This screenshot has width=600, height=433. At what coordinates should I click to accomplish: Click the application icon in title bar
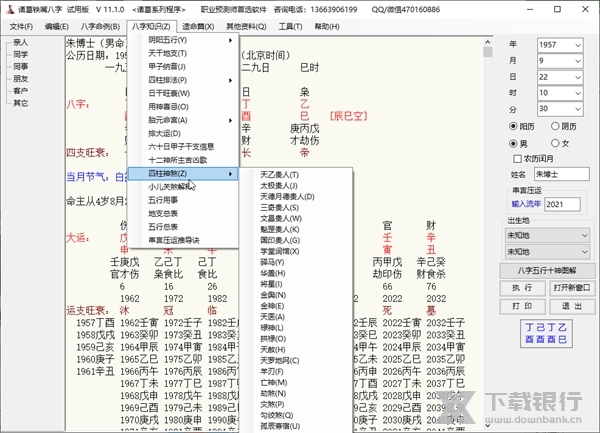[x=10, y=9]
